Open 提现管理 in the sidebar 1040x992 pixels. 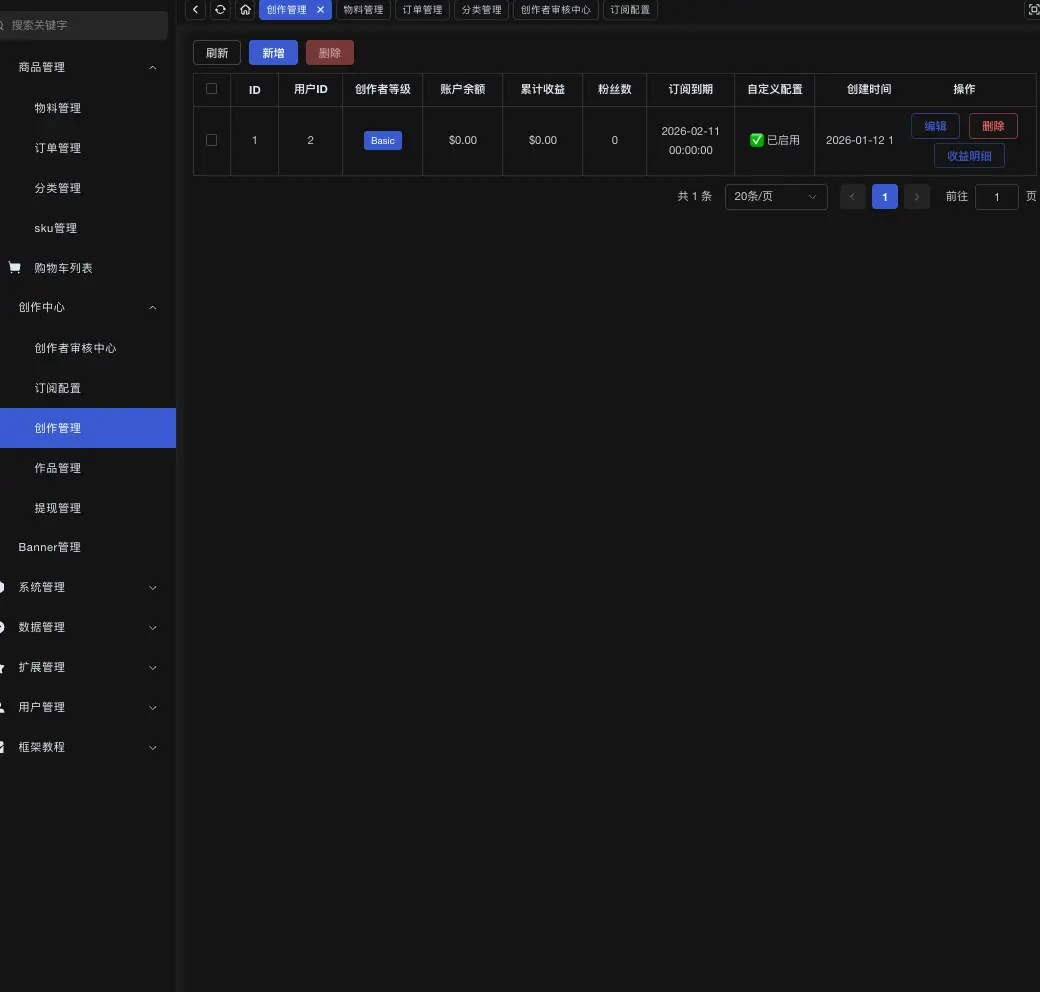58,508
